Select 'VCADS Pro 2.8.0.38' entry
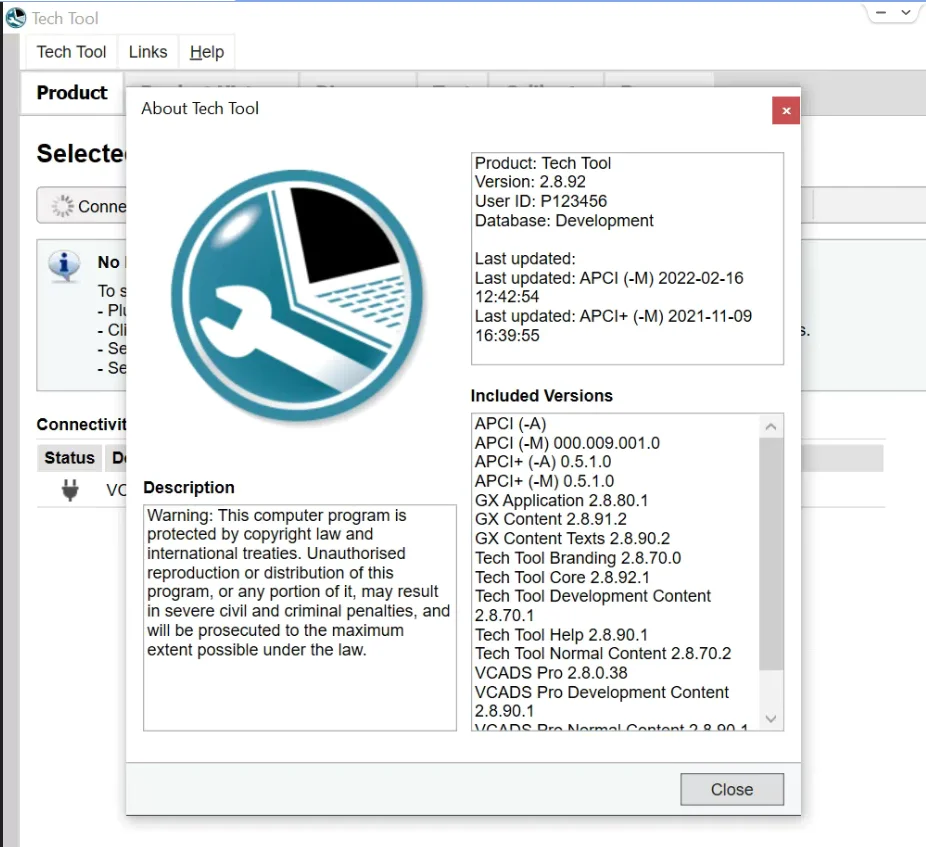The height and width of the screenshot is (847, 926). point(550,673)
